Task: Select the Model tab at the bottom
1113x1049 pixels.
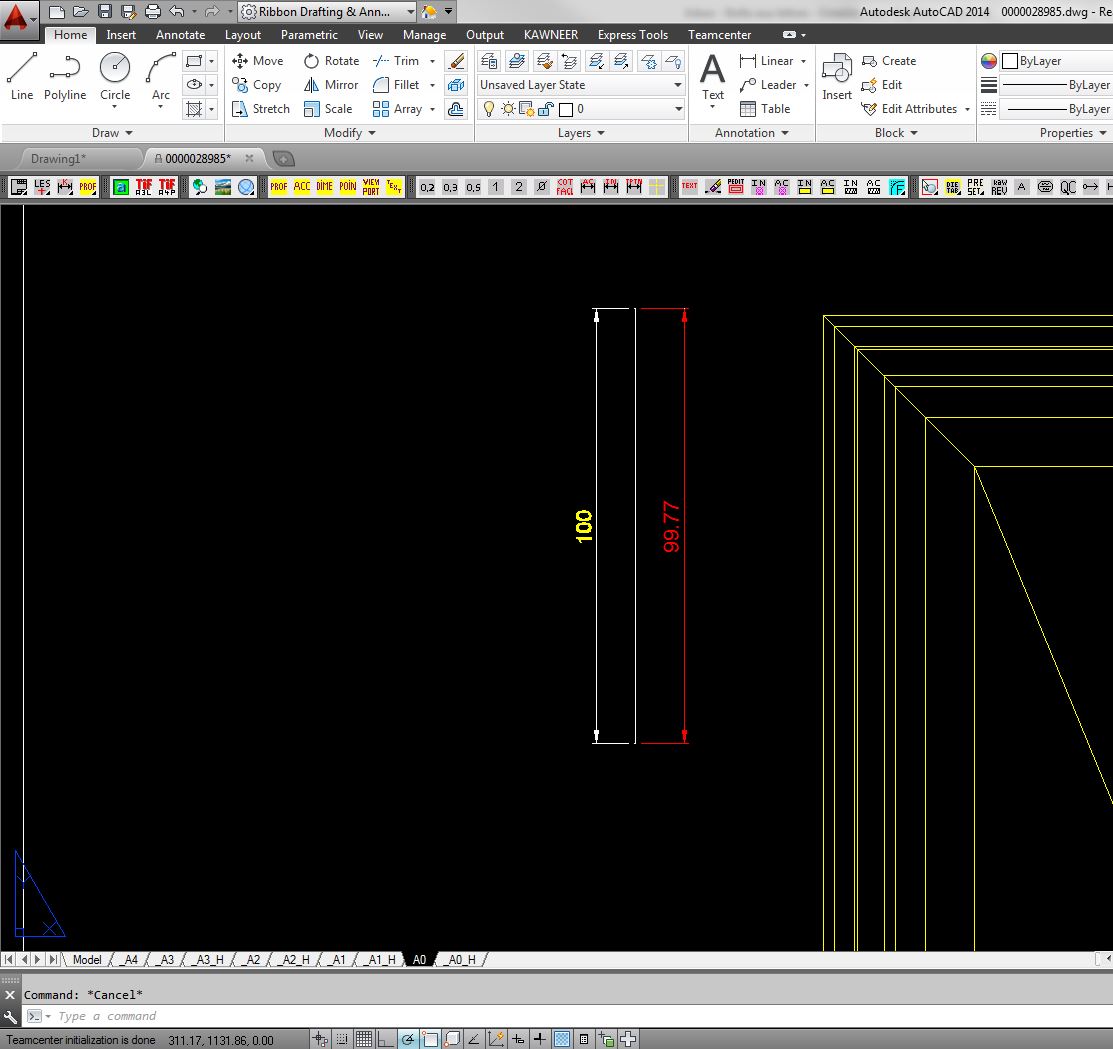Action: [86, 959]
